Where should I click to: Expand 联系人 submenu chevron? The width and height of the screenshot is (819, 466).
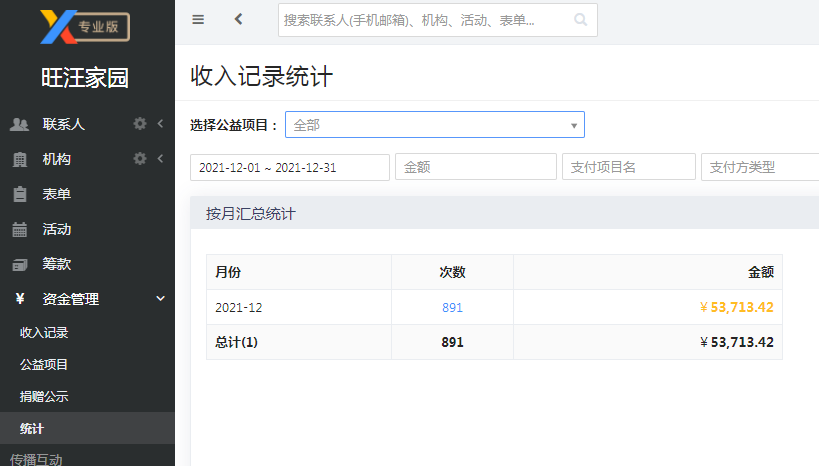click(x=160, y=123)
